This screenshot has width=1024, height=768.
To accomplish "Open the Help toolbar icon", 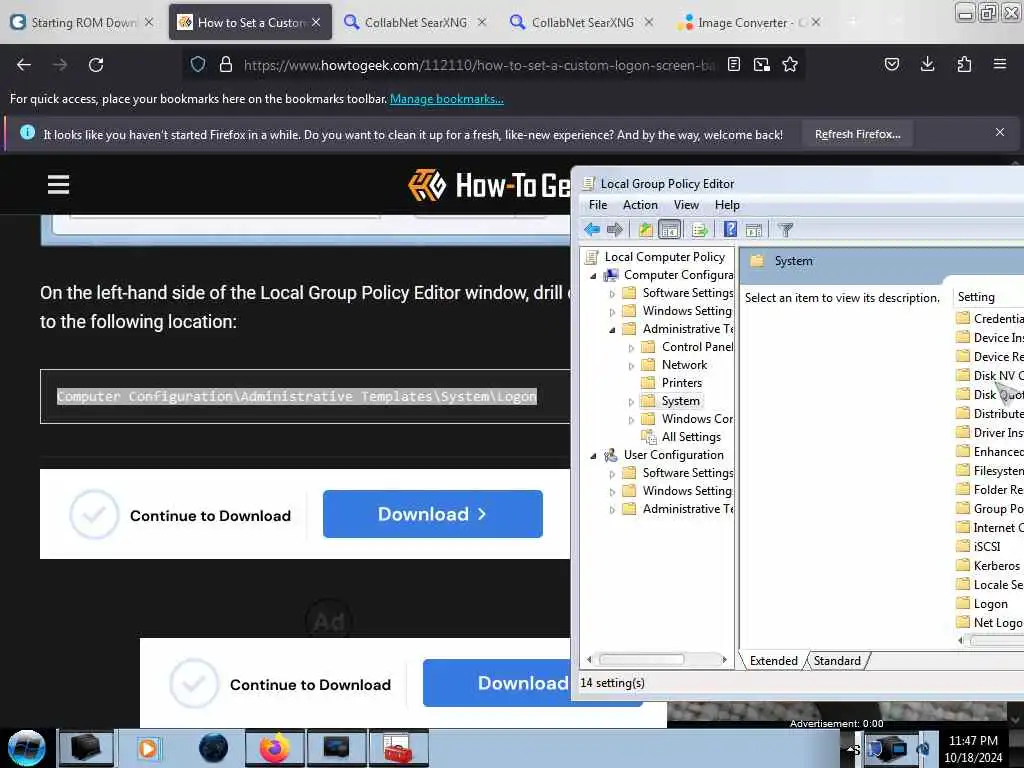I will pyautogui.click(x=730, y=230).
